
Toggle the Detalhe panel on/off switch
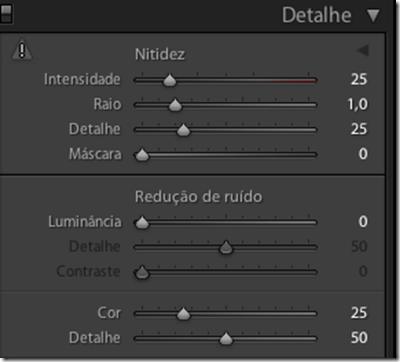pyautogui.click(x=6, y=12)
